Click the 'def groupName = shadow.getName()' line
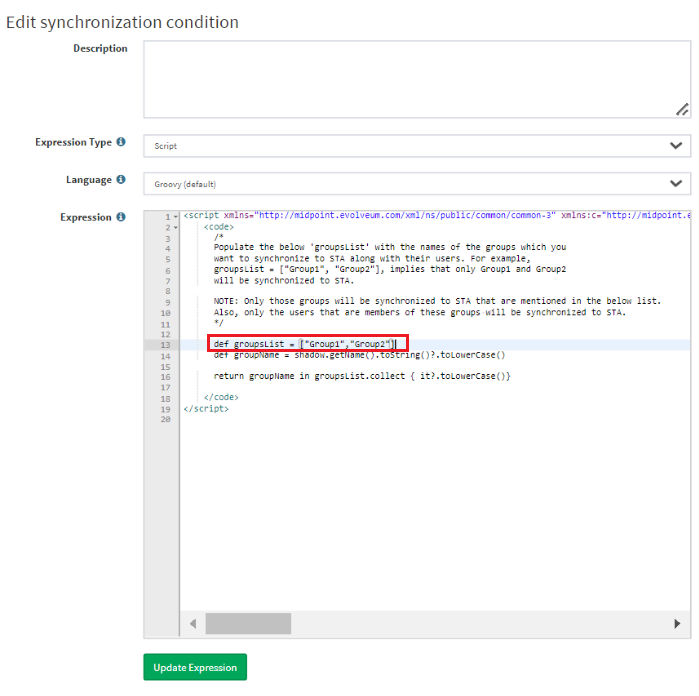The image size is (699, 696). [x=359, y=355]
